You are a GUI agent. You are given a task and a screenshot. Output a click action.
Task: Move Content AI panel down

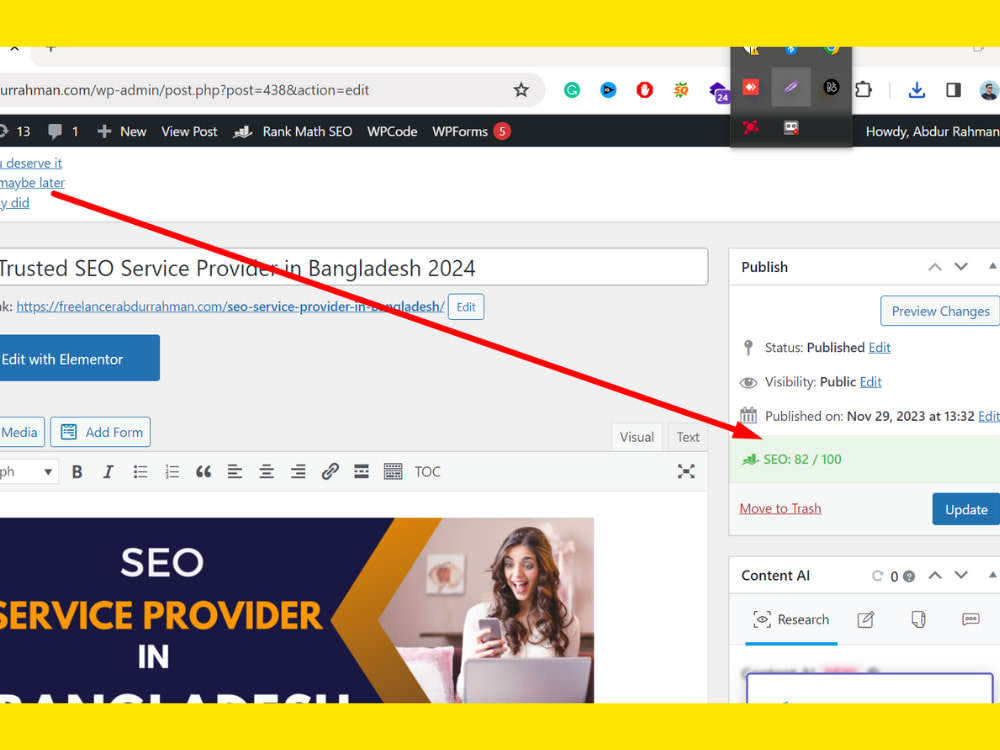point(961,575)
